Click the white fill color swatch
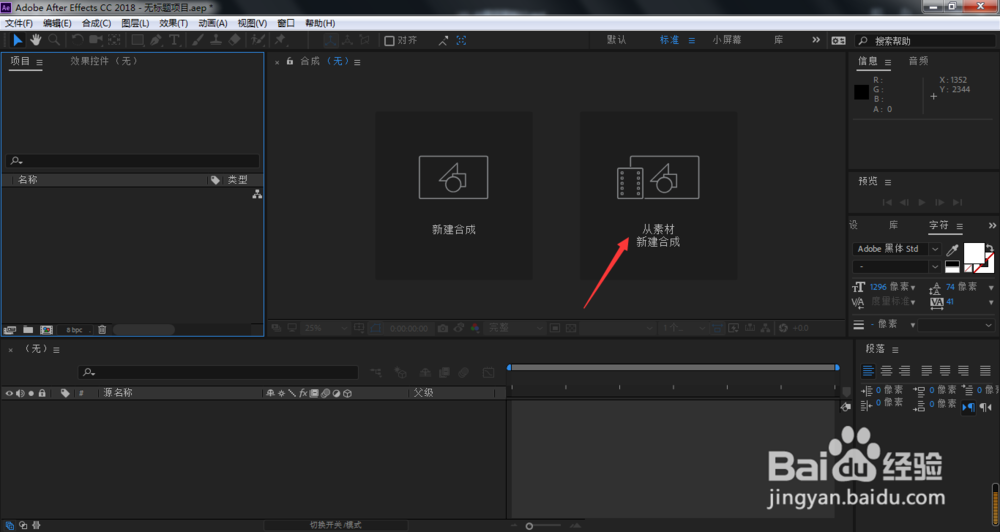Viewport: 1000px width, 532px height. [973, 253]
